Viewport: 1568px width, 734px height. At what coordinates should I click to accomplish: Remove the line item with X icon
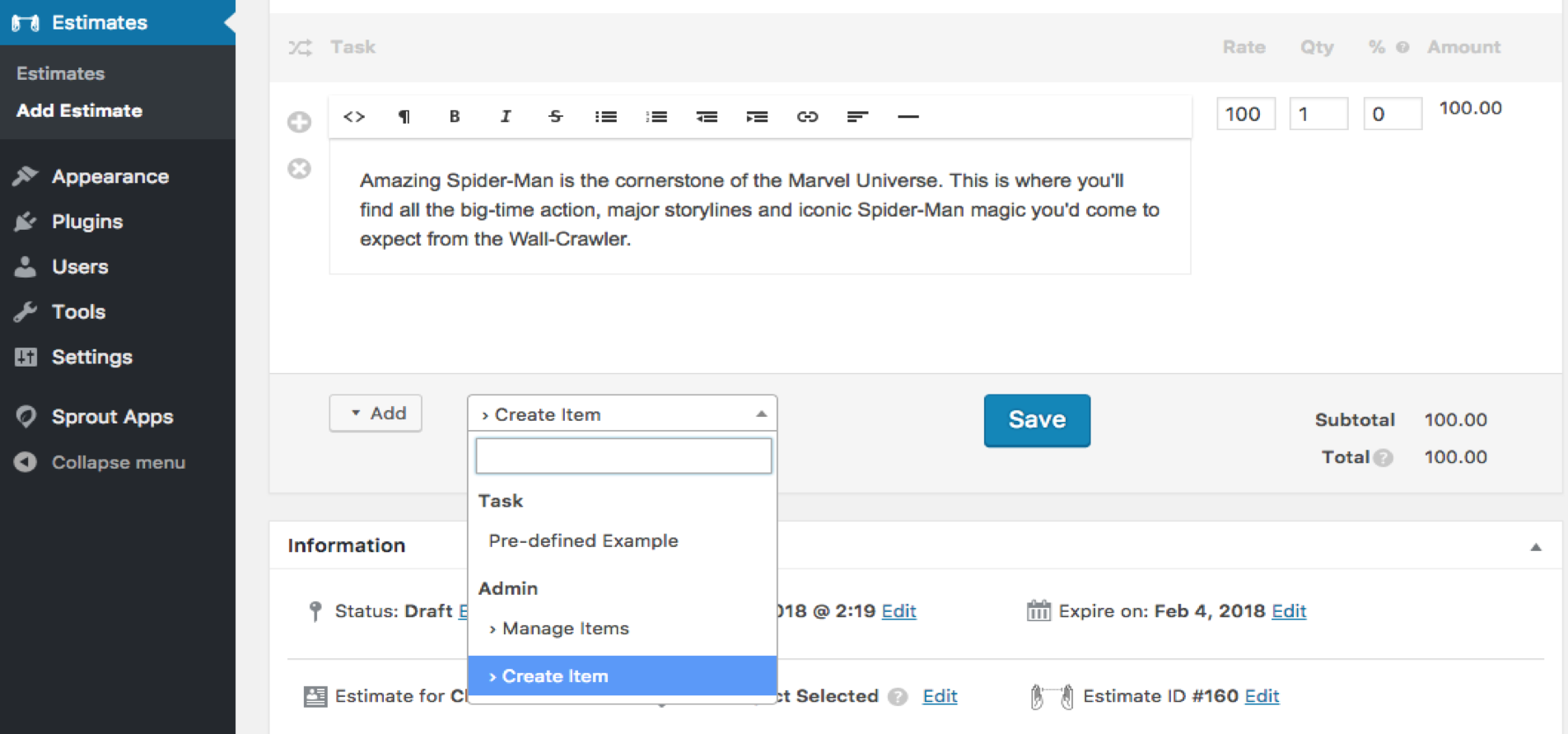coord(299,169)
